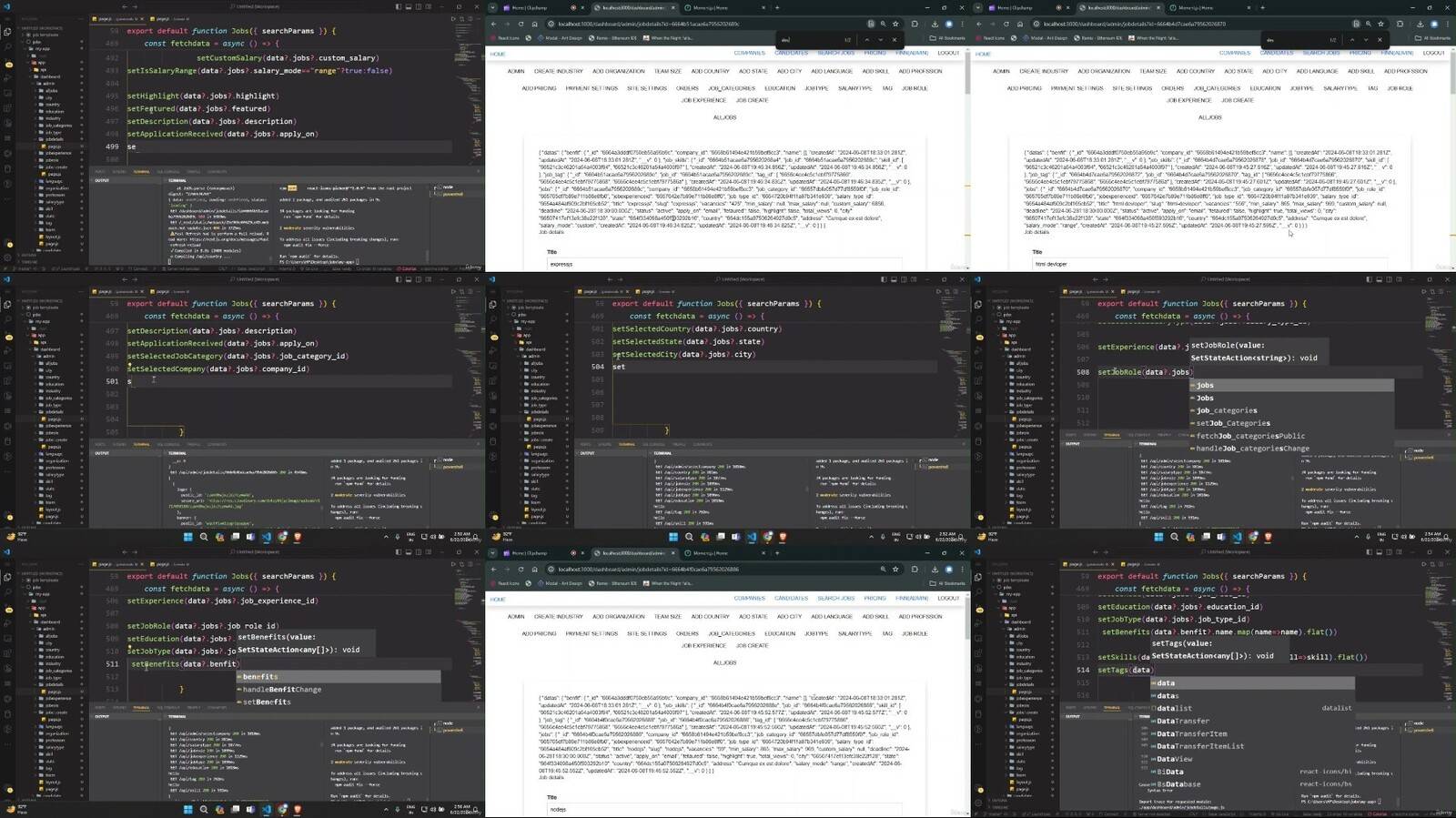
Task: Open layout.js in the setCustomSalary VS Code explorer
Action: coord(52,237)
